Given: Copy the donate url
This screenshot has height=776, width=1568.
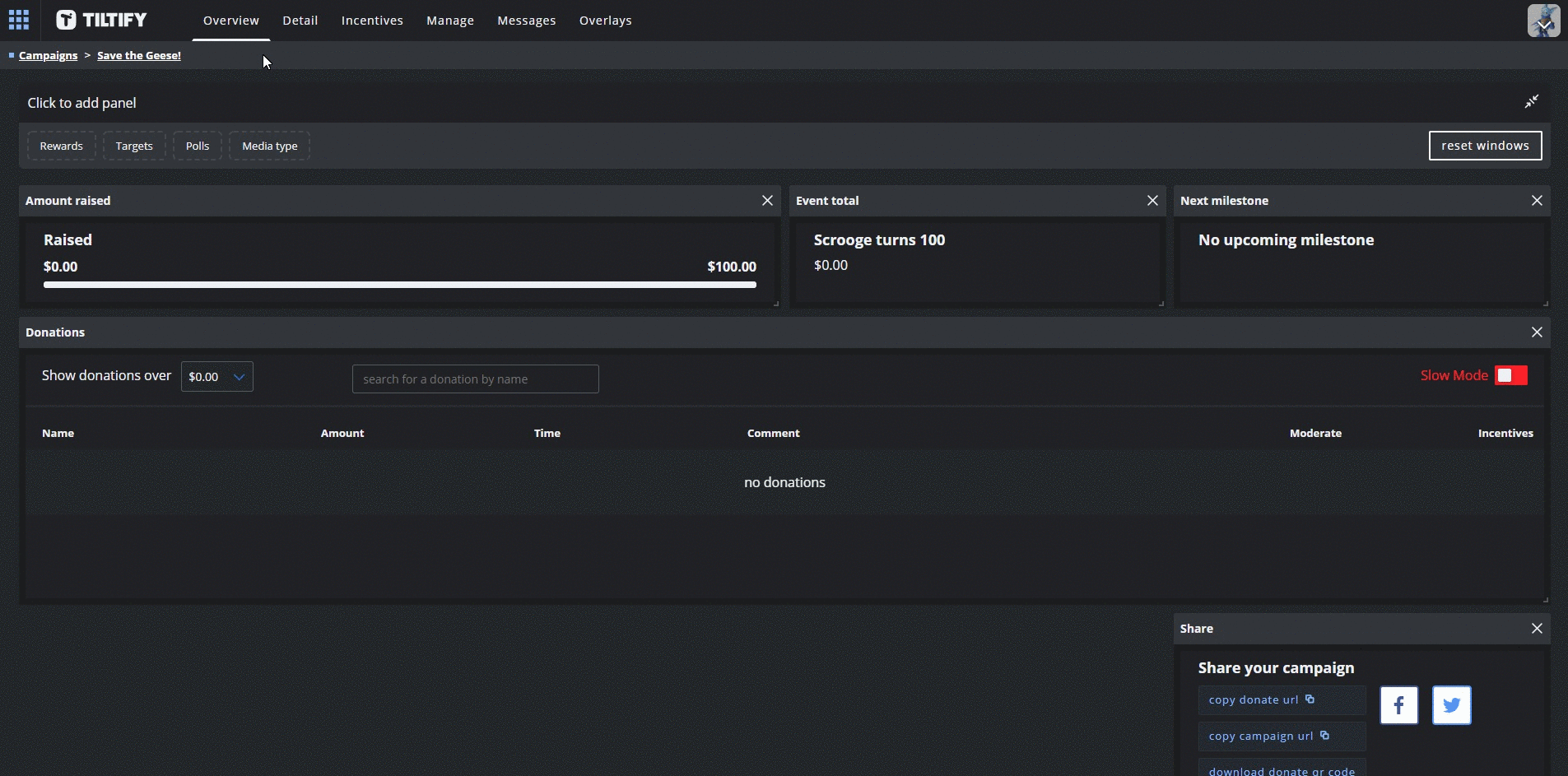Looking at the screenshot, I should pos(1282,700).
